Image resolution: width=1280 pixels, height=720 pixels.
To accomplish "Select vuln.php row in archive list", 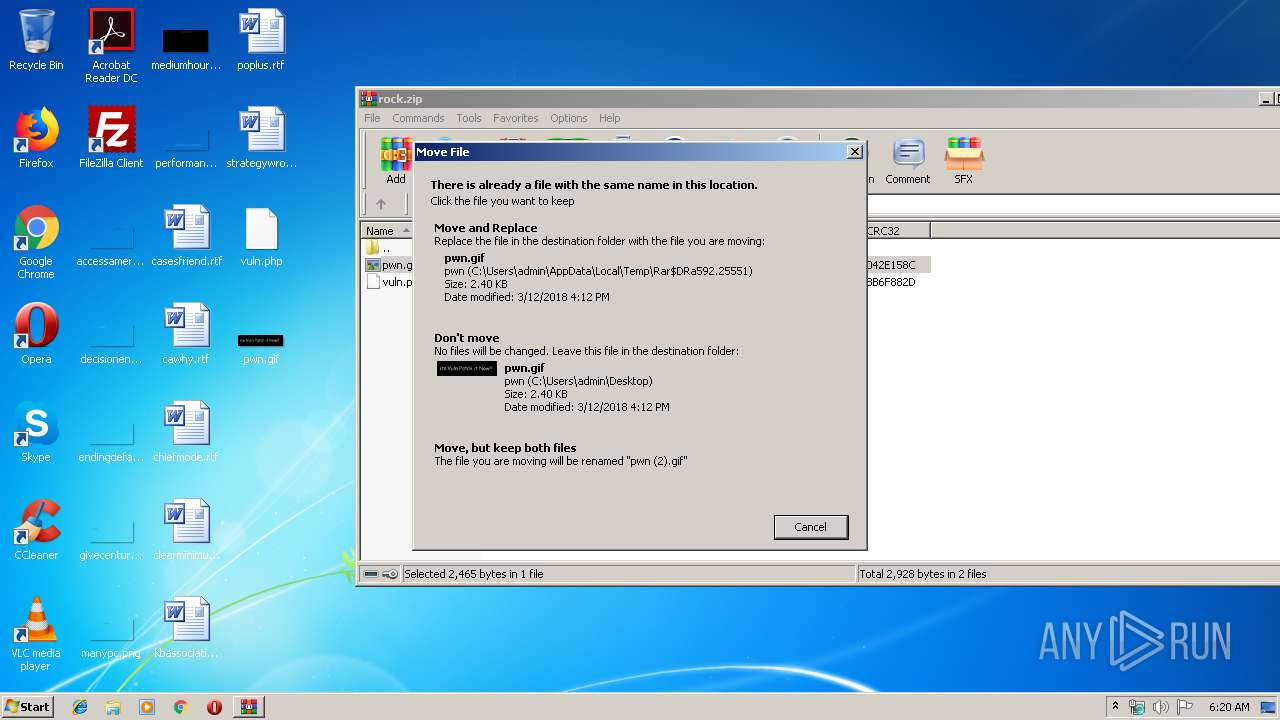I will 388,282.
